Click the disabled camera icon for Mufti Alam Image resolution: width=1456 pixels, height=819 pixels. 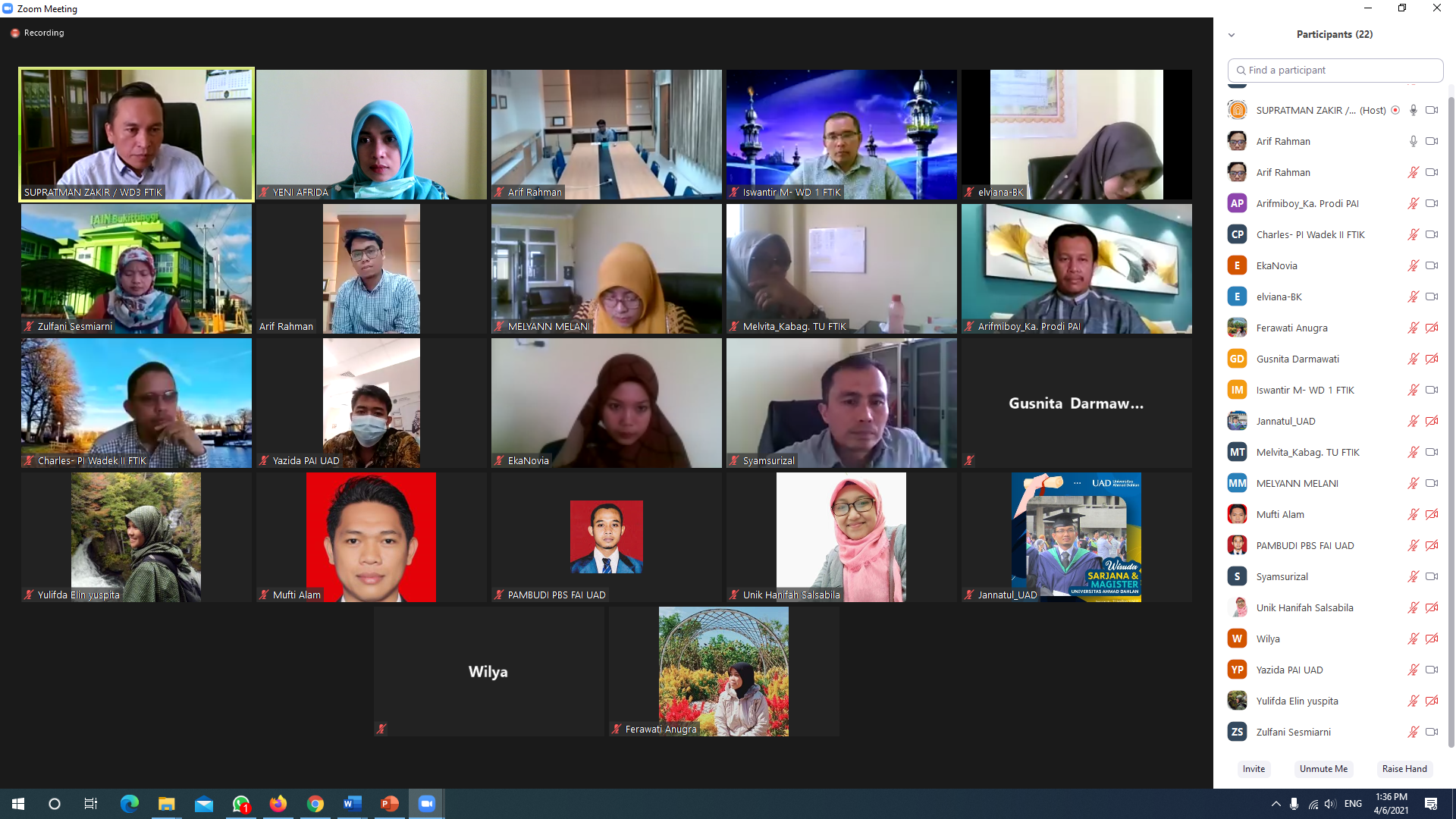pos(1432,514)
